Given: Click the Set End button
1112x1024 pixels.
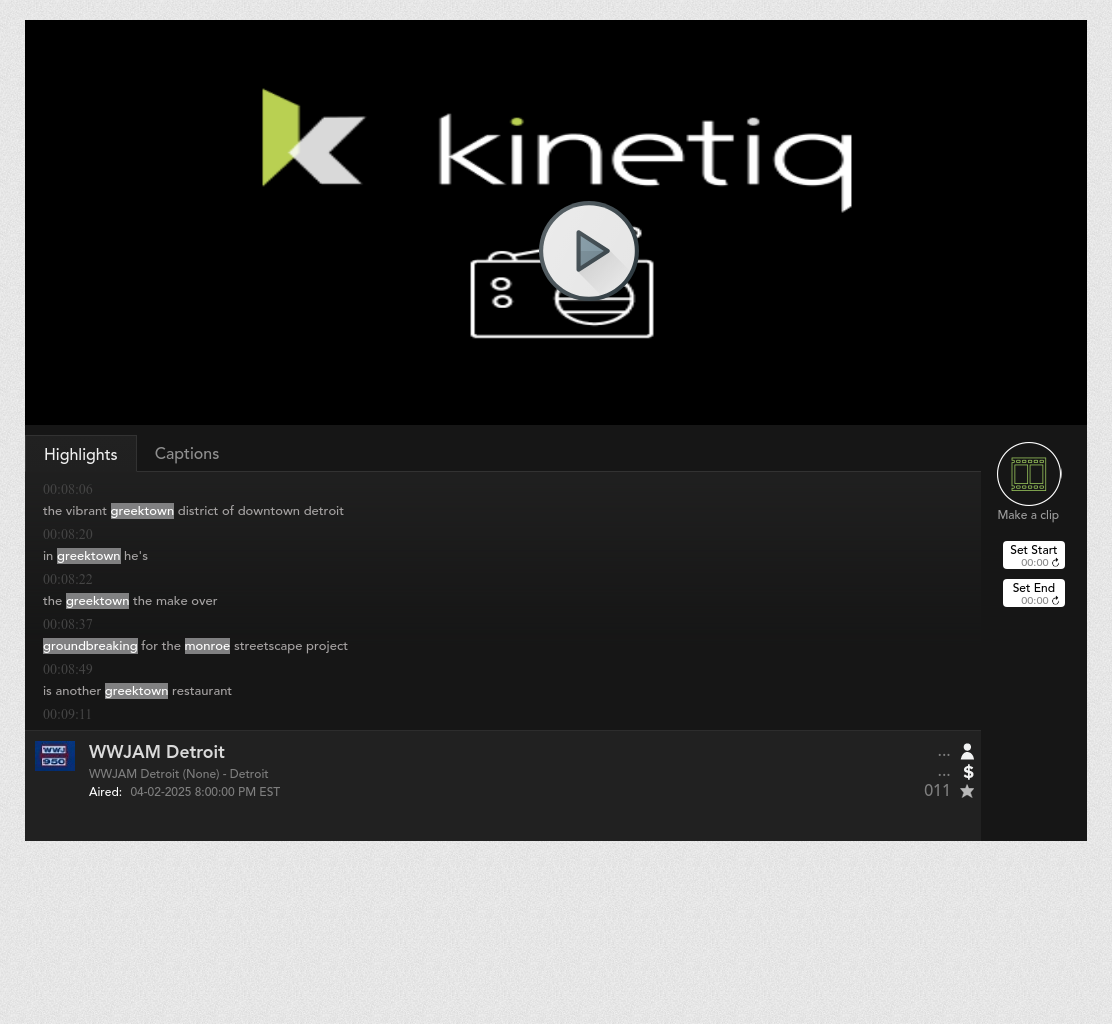Looking at the screenshot, I should click(1033, 594).
